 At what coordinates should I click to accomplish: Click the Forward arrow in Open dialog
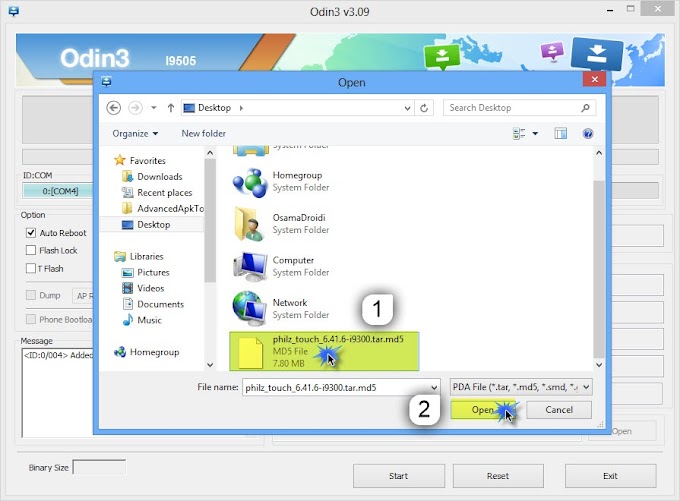tap(135, 108)
